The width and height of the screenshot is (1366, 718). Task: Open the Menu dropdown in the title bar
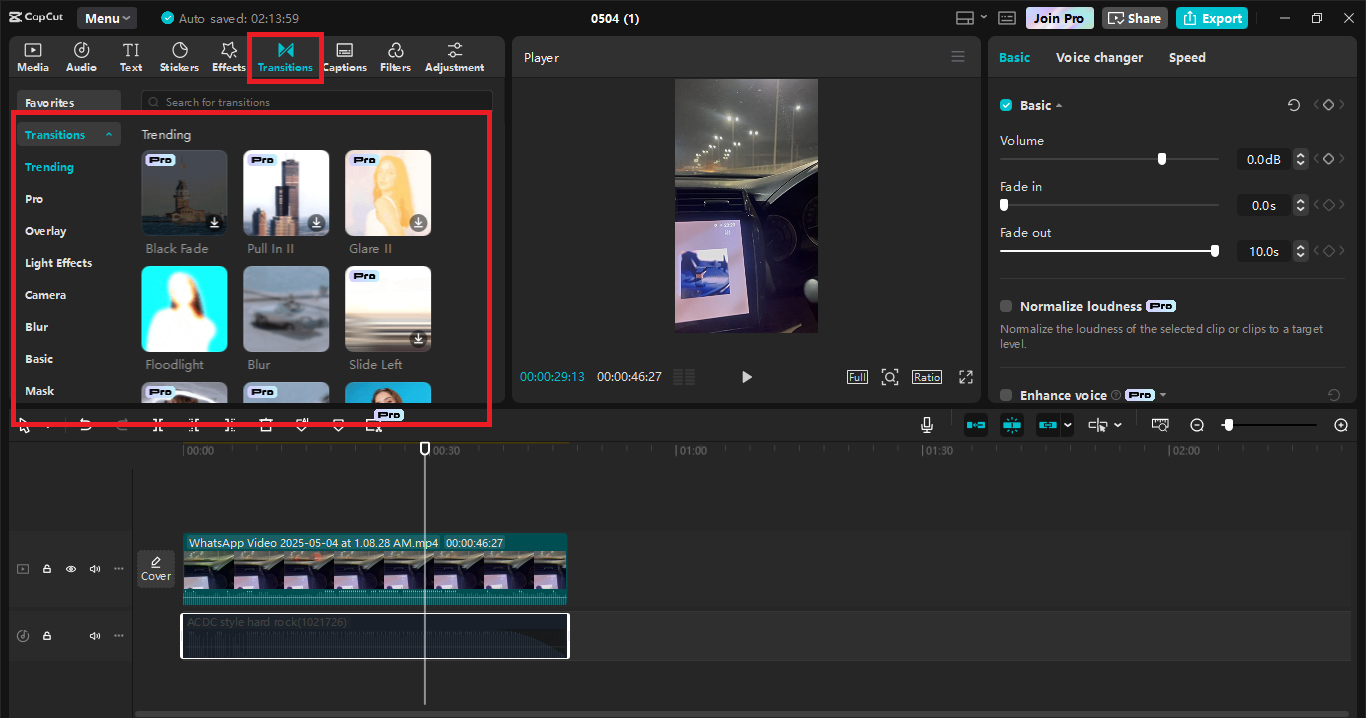point(106,18)
